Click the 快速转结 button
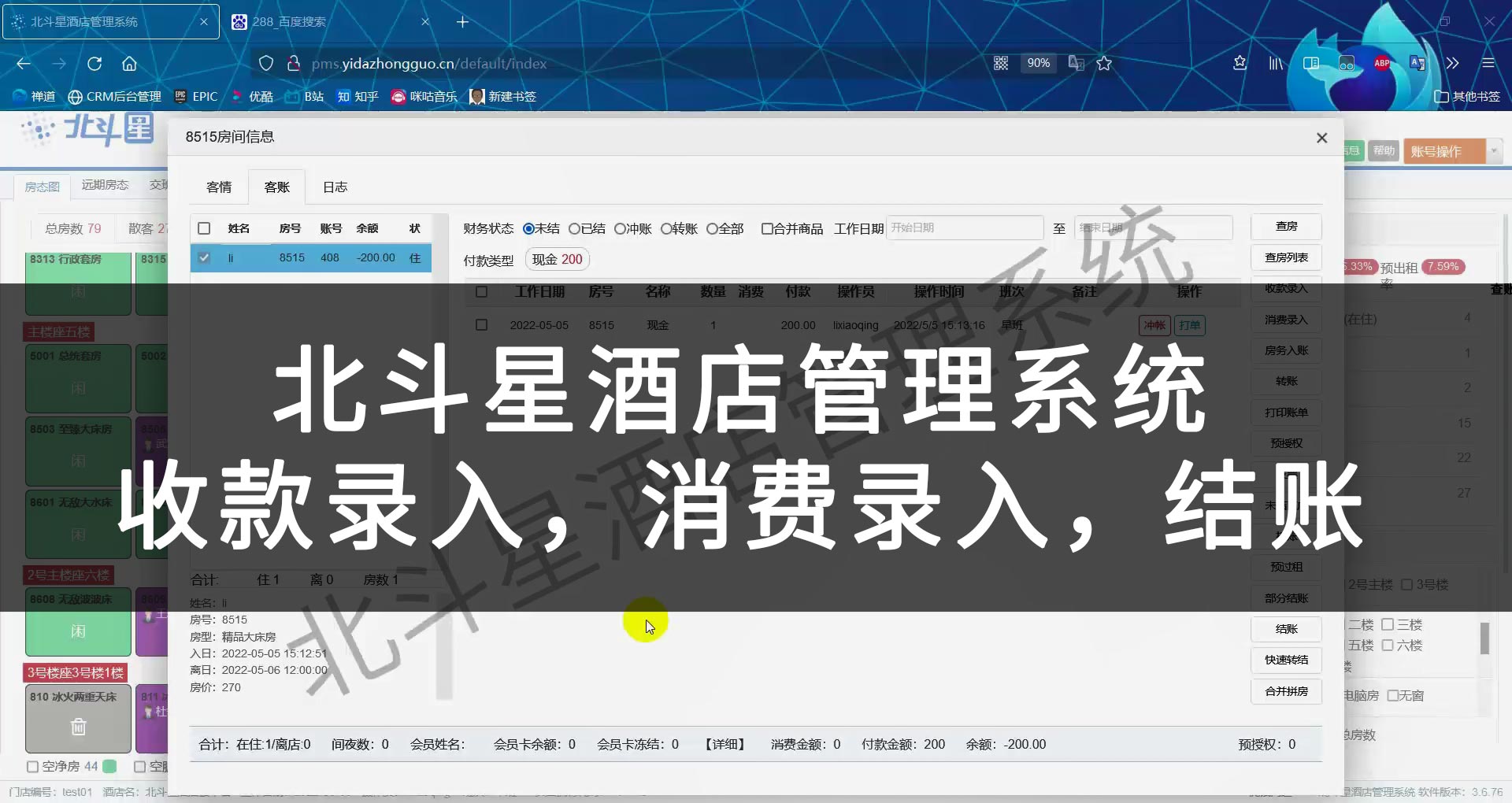This screenshot has width=1512, height=803. (1286, 660)
